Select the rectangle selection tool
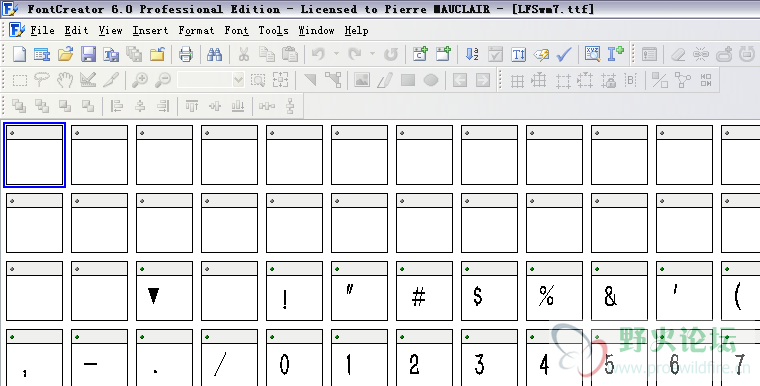This screenshot has height=386, width=760. tap(19, 80)
